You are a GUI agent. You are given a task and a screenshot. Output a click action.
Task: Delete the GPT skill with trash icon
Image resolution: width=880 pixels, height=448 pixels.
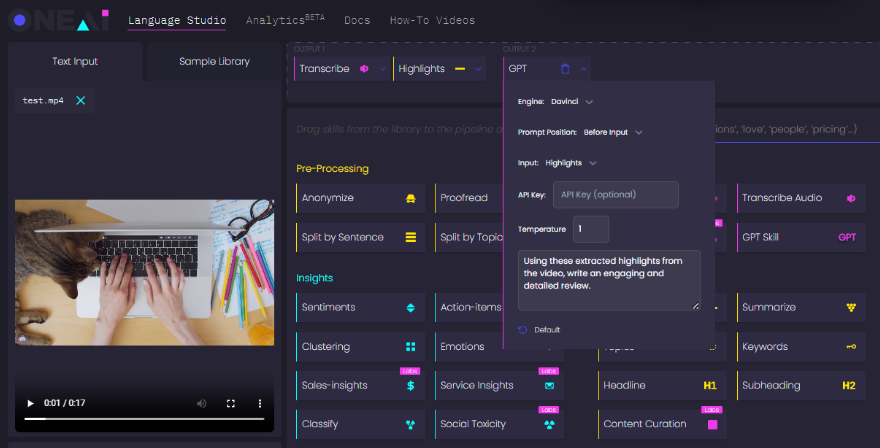(565, 68)
